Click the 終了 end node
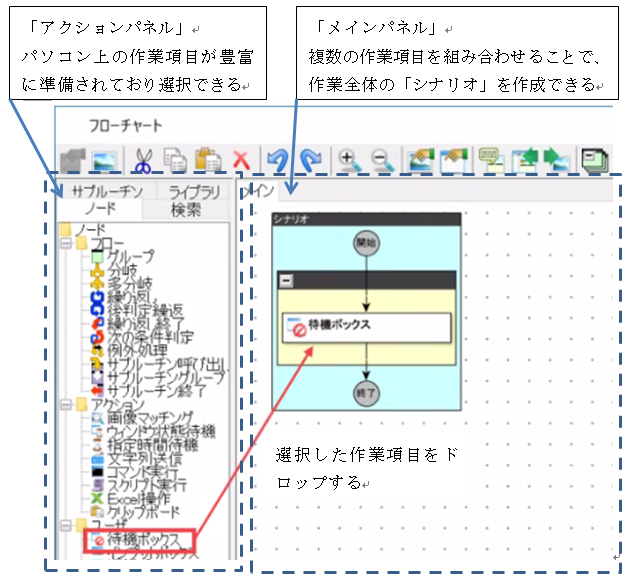 pos(366,393)
